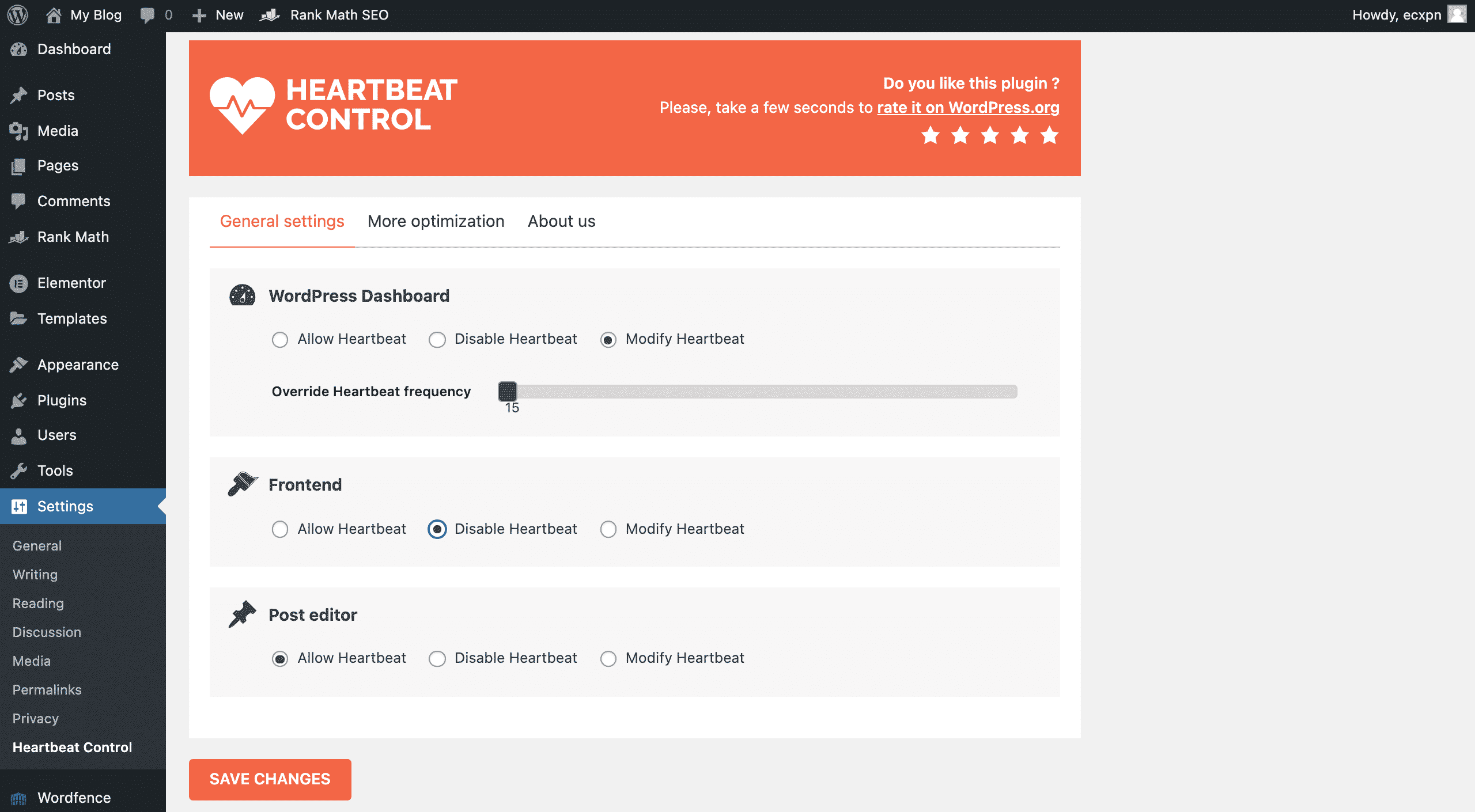Click the comments bubble icon in admin bar
This screenshot has height=812, width=1475.
pos(147,15)
